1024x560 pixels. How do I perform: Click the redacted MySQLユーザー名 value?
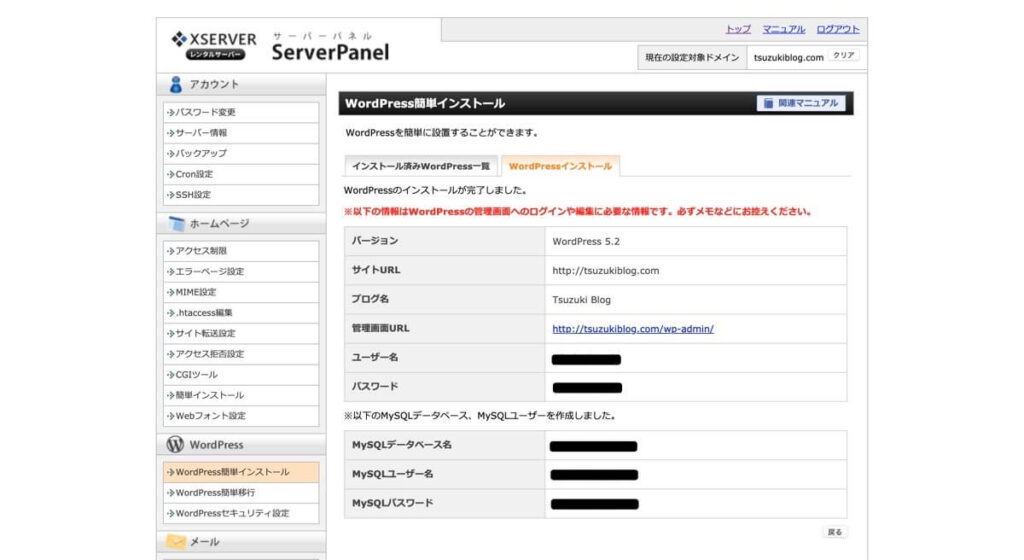pos(594,475)
